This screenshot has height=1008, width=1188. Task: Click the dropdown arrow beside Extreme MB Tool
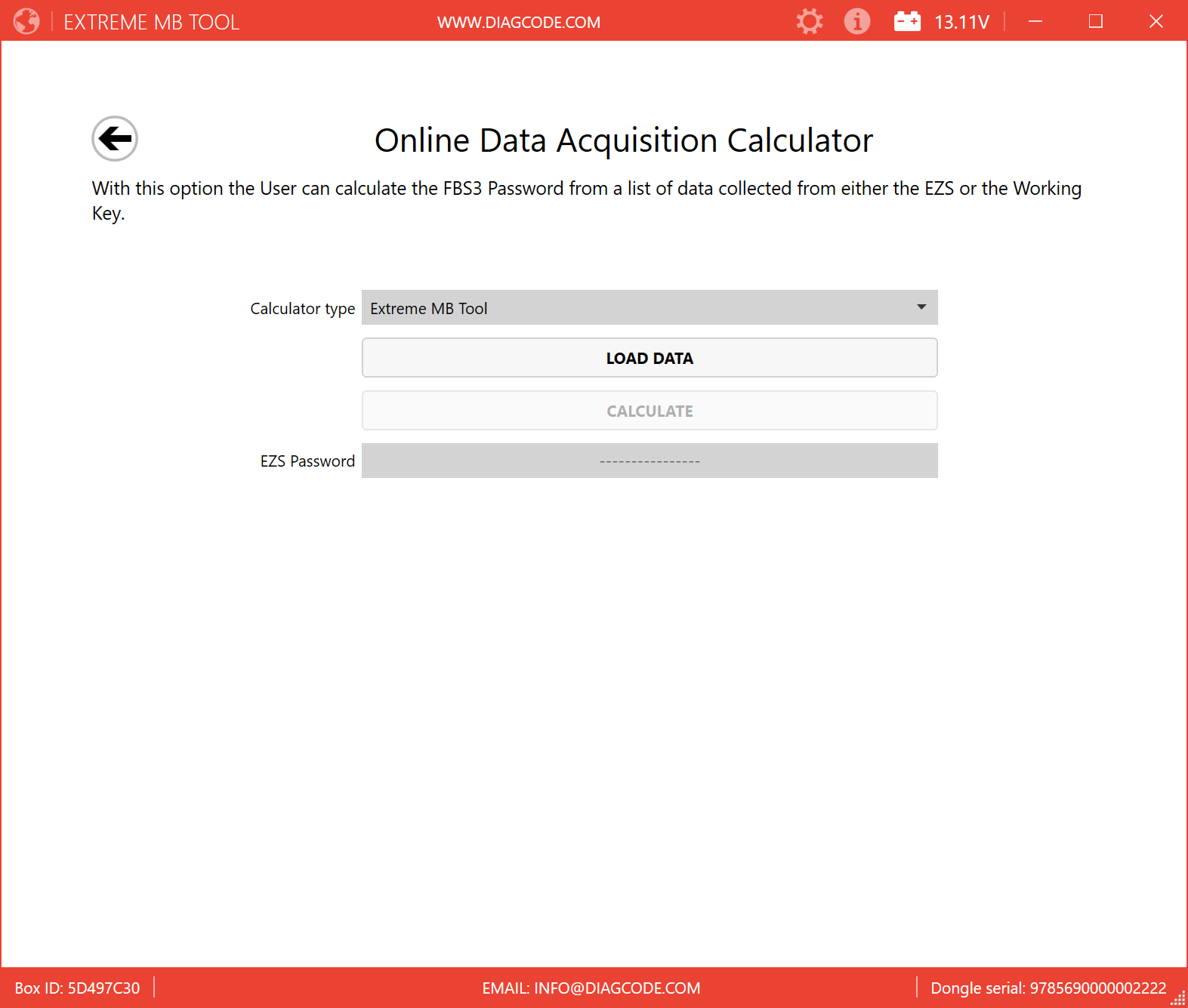(921, 307)
